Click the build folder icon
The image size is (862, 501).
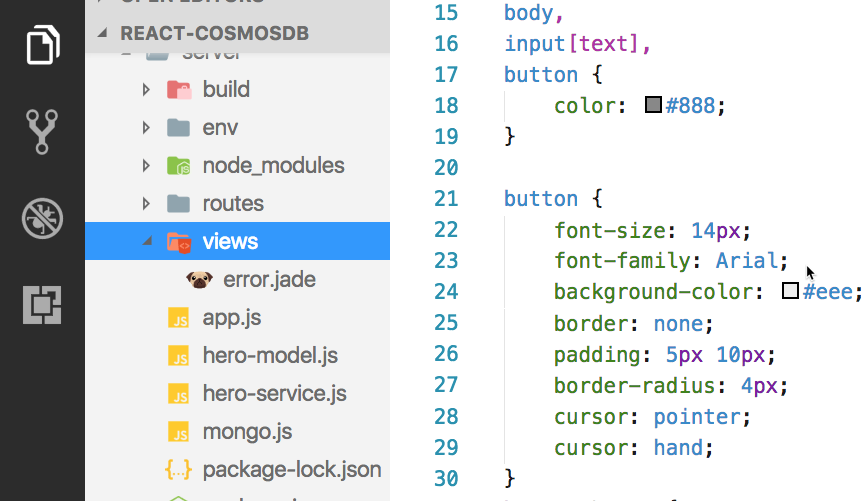pos(179,89)
